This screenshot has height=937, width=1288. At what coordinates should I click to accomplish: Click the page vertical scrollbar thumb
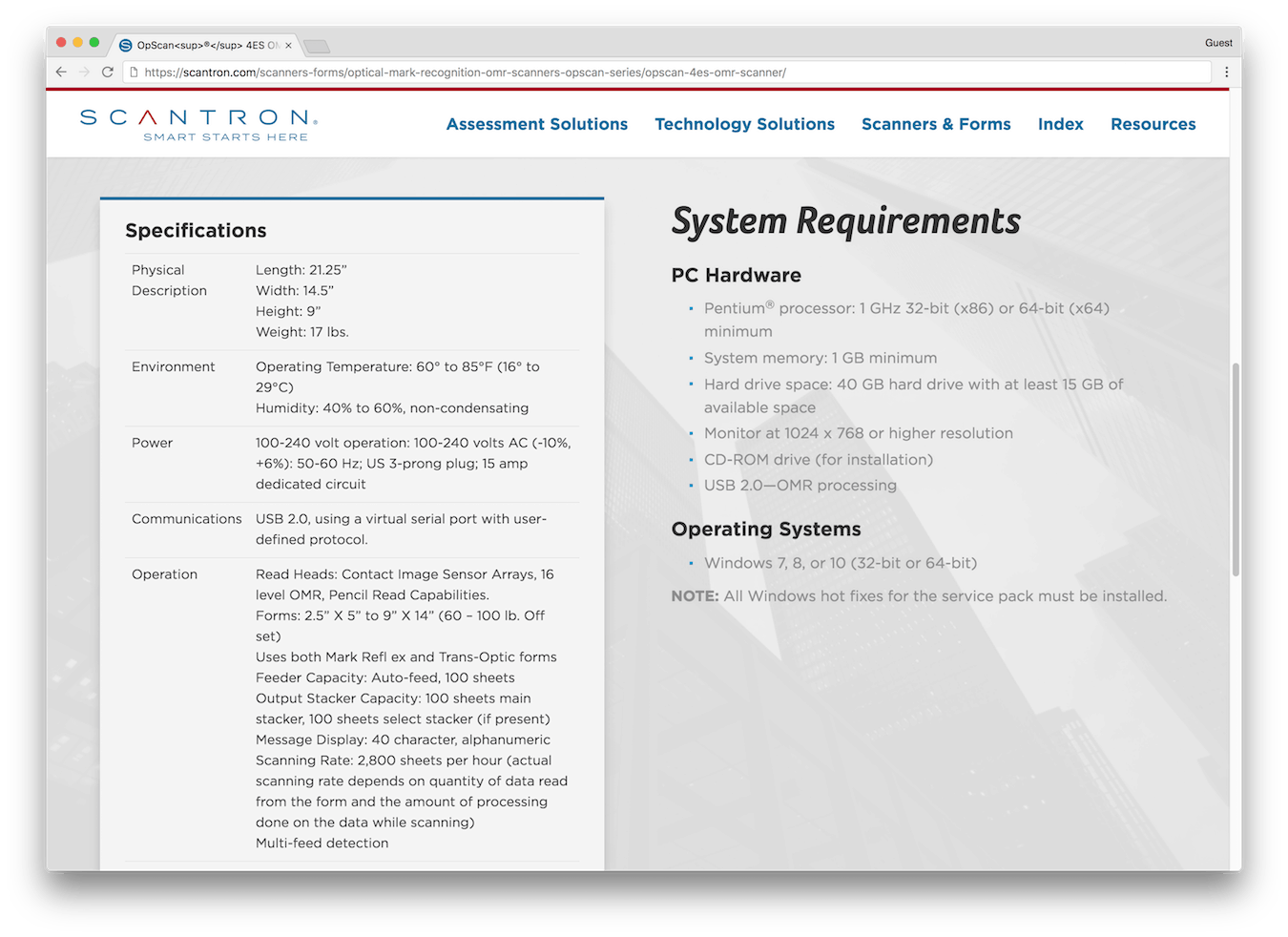(x=1236, y=468)
